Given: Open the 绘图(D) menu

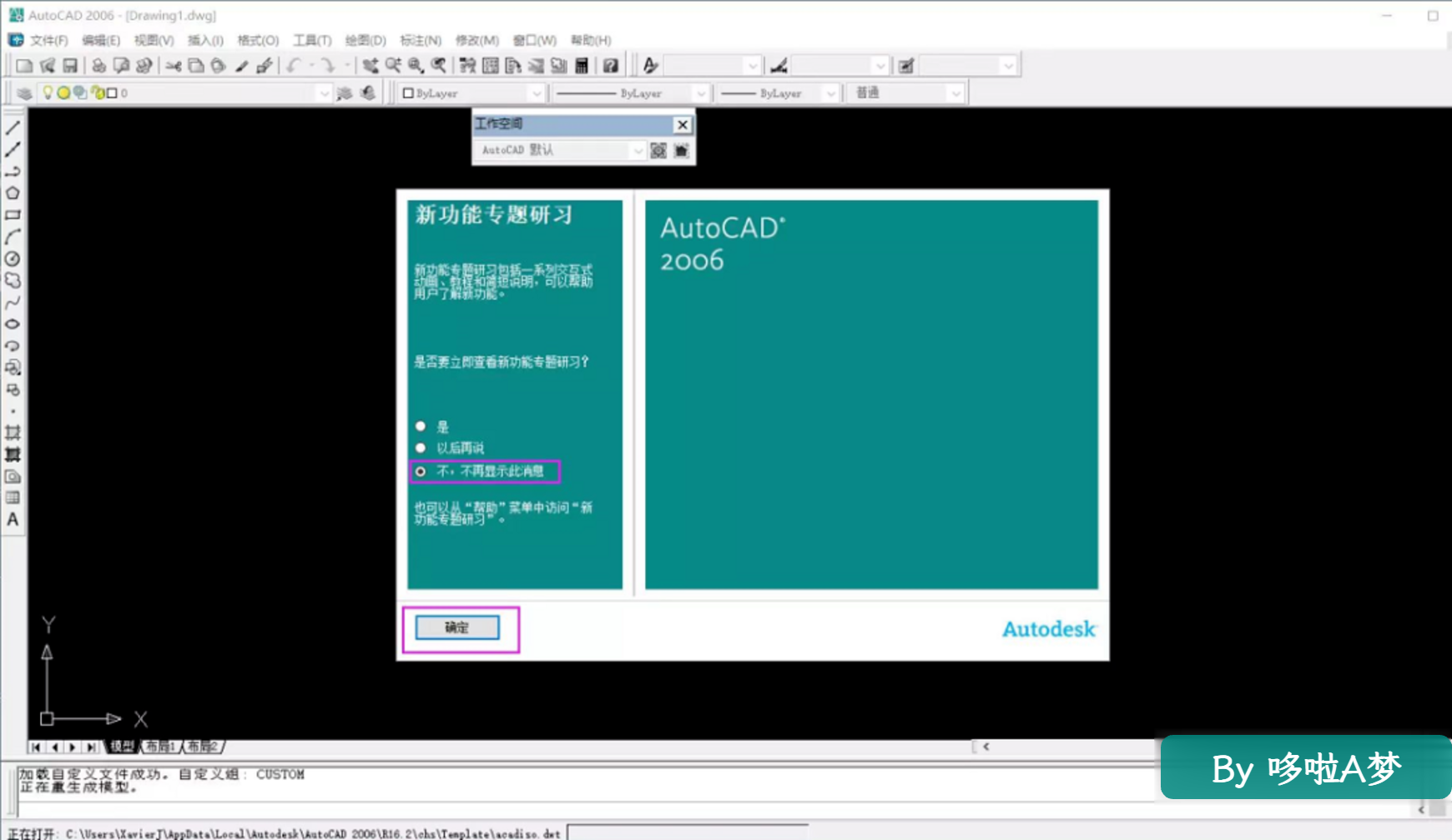Looking at the screenshot, I should point(366,40).
